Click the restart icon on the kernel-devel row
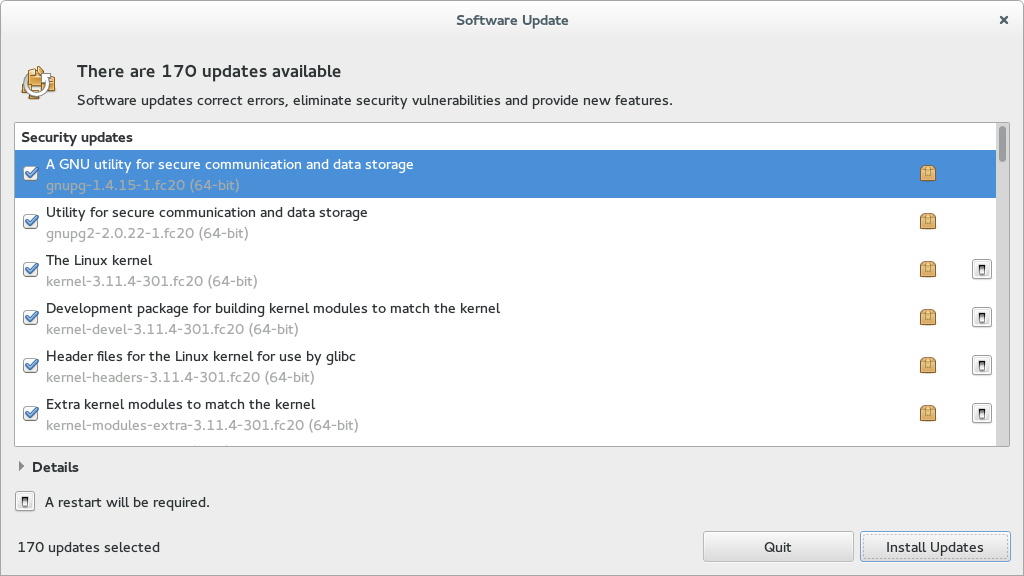Screen dimensions: 1024x576 (x=982, y=317)
